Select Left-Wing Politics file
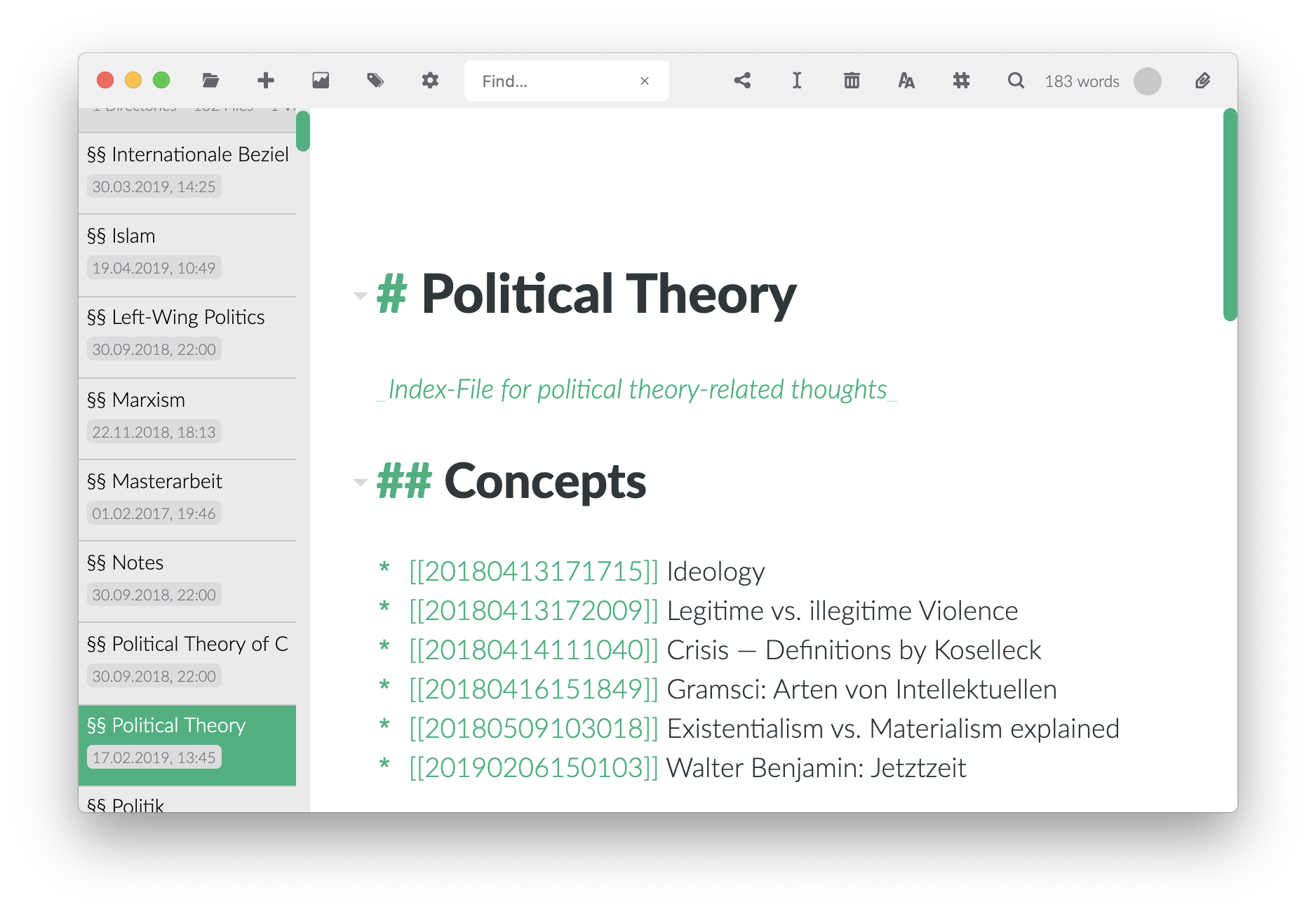The image size is (1316, 916). pos(187,337)
